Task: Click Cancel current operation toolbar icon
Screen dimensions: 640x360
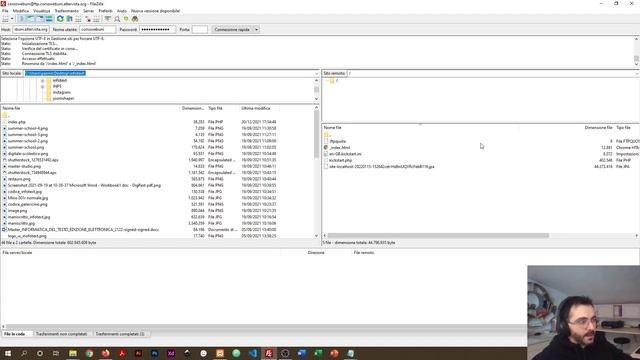Action: (x=78, y=19)
